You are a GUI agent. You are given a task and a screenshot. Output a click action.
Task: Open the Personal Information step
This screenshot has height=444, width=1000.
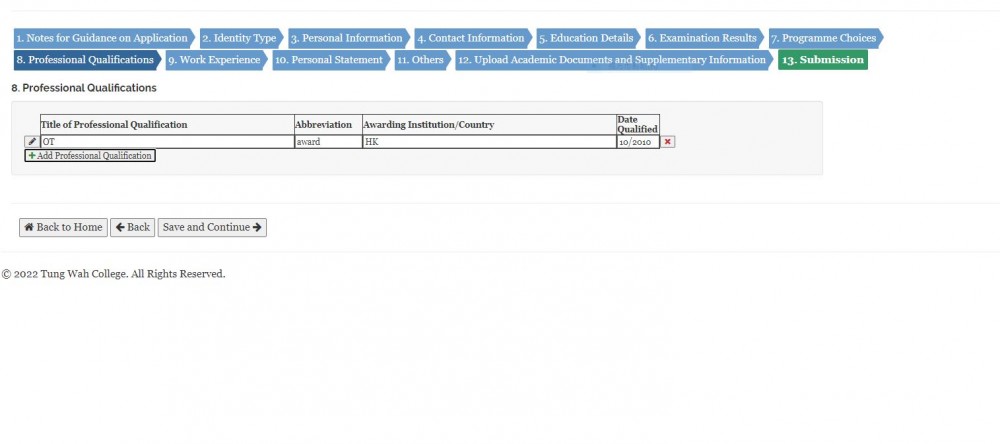click(346, 38)
